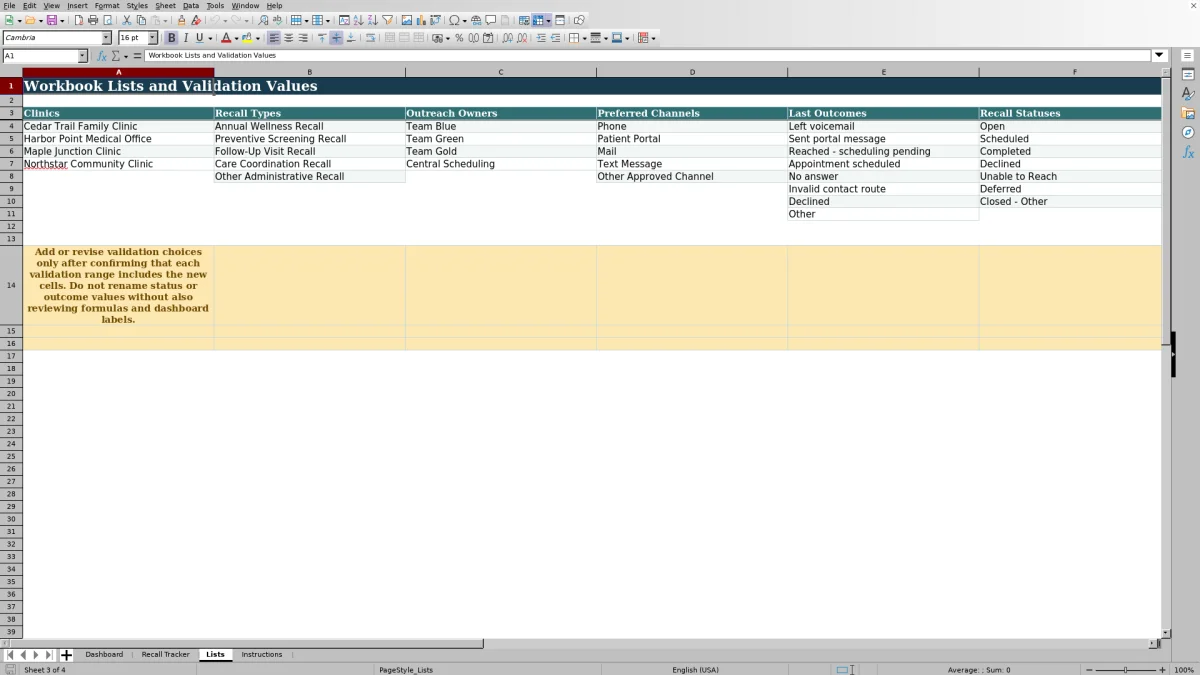Open sidebar Navigator compass icon
This screenshot has width=1200, height=675.
point(1188,132)
